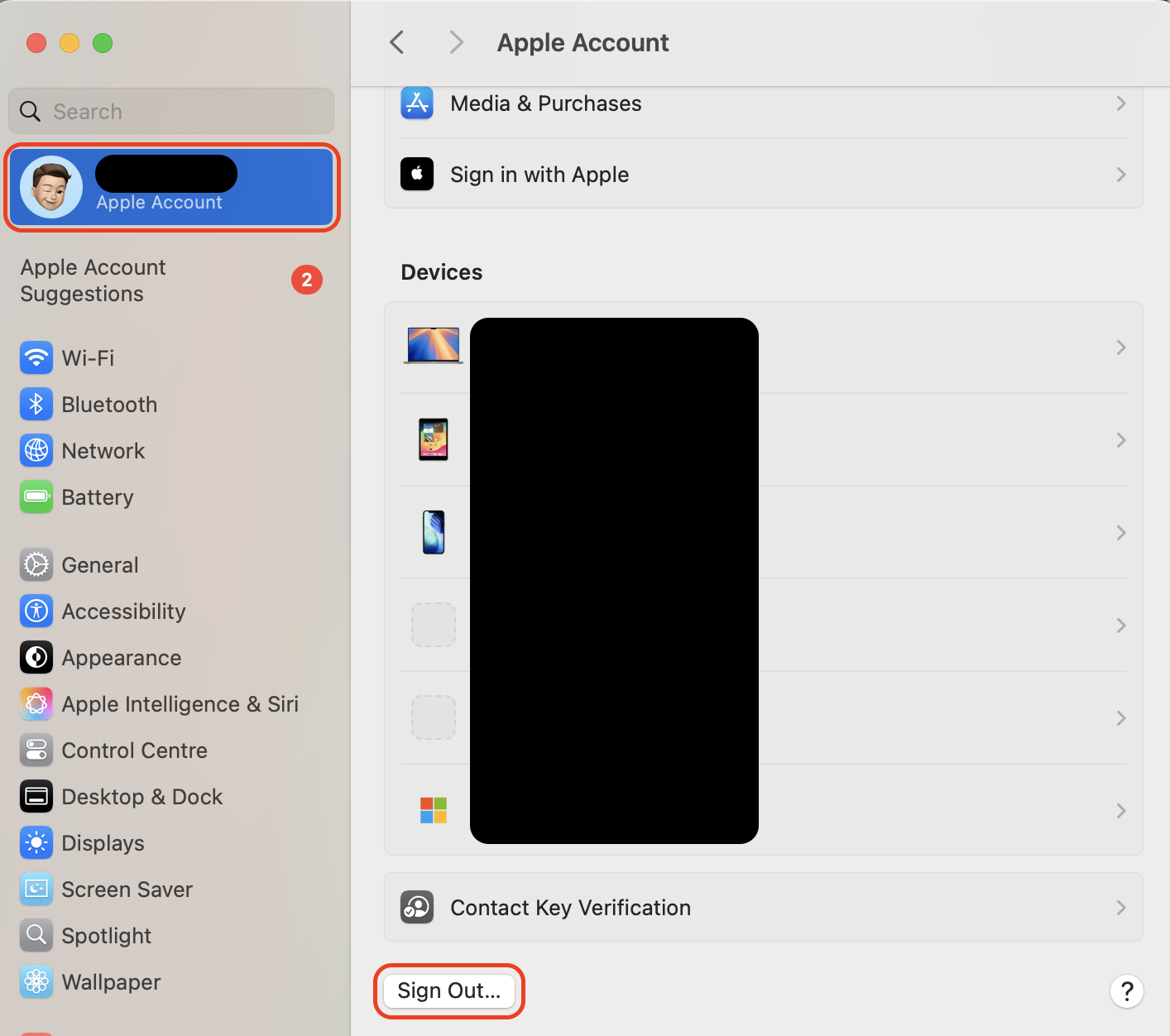This screenshot has height=1036, width=1170.
Task: Click the Screen Saver icon
Action: click(36, 890)
